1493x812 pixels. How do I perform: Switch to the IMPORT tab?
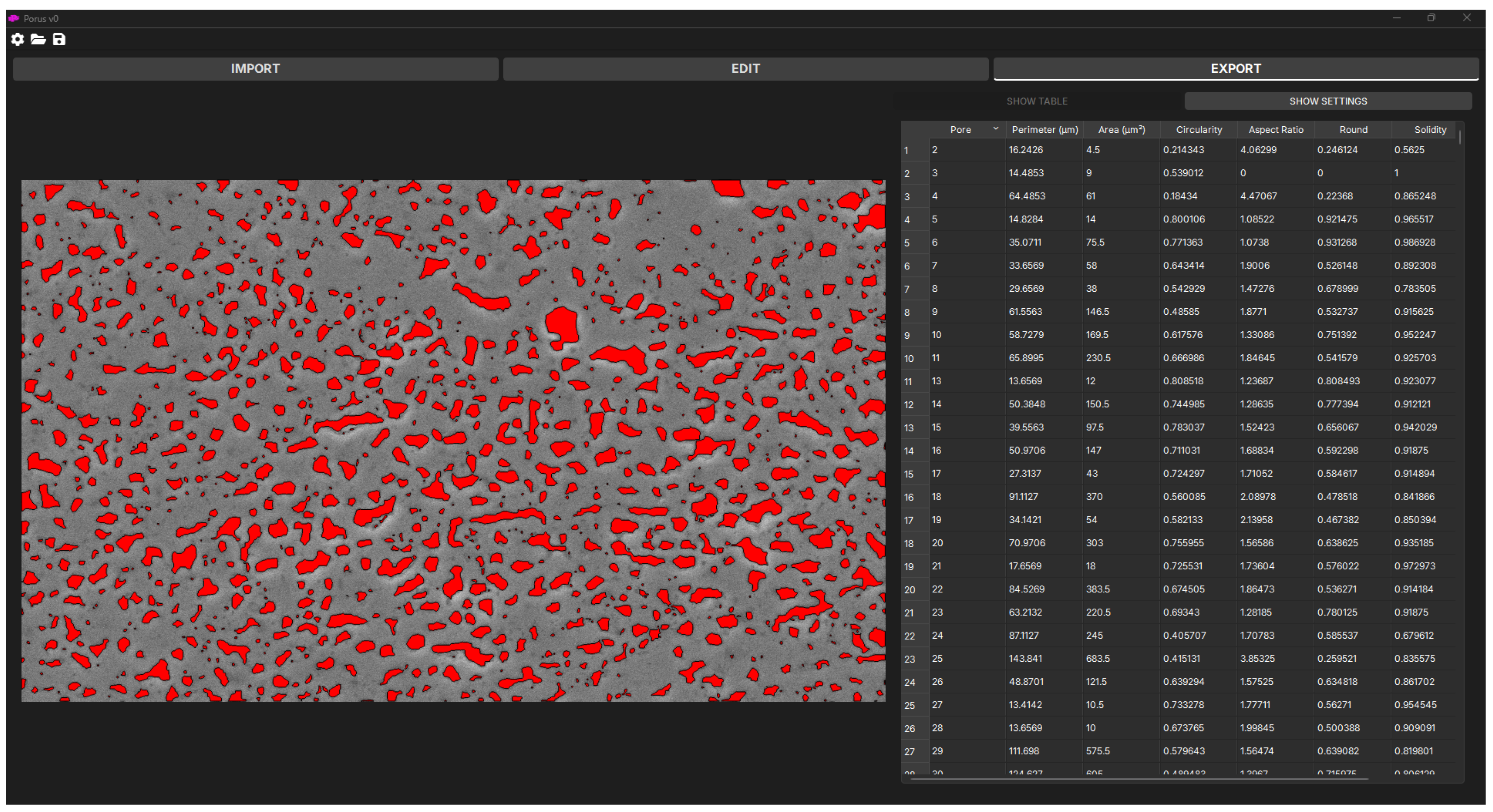point(255,68)
